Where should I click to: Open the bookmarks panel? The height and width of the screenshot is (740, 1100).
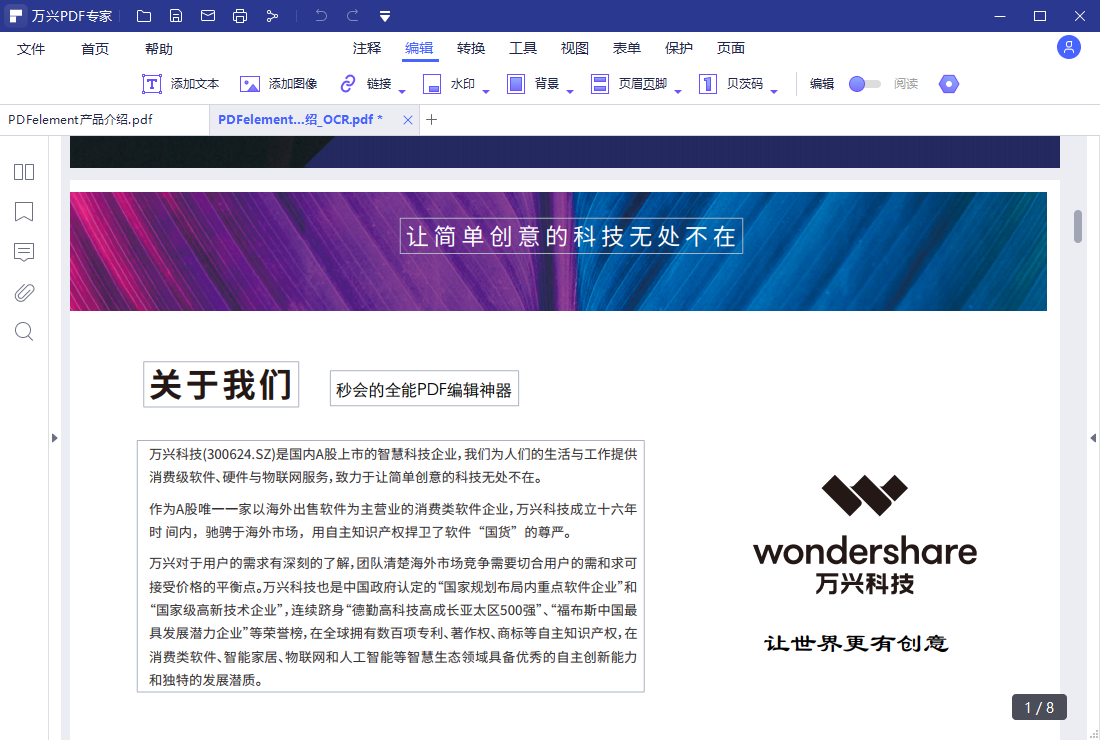click(x=23, y=212)
